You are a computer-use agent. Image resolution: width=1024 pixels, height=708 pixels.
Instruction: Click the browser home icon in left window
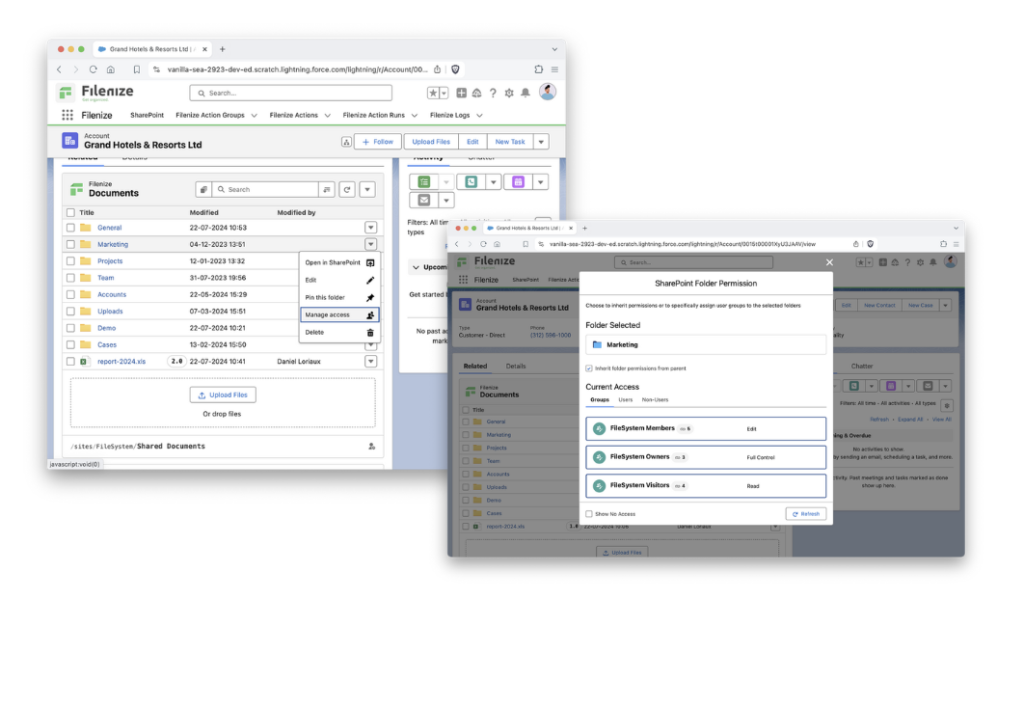(x=110, y=69)
